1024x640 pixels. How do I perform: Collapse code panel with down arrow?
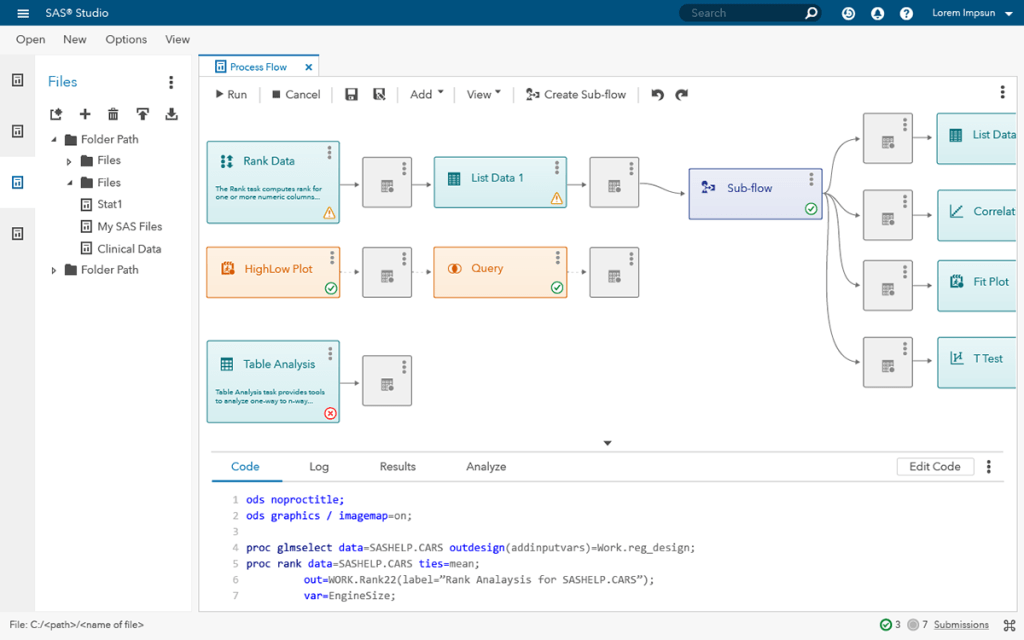pos(607,443)
